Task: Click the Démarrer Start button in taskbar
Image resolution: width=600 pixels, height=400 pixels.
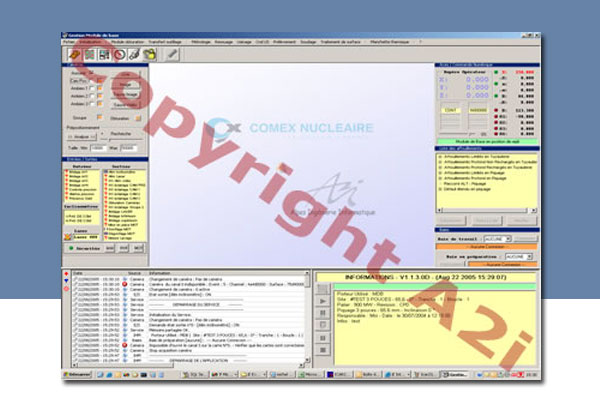Action: [x=78, y=373]
